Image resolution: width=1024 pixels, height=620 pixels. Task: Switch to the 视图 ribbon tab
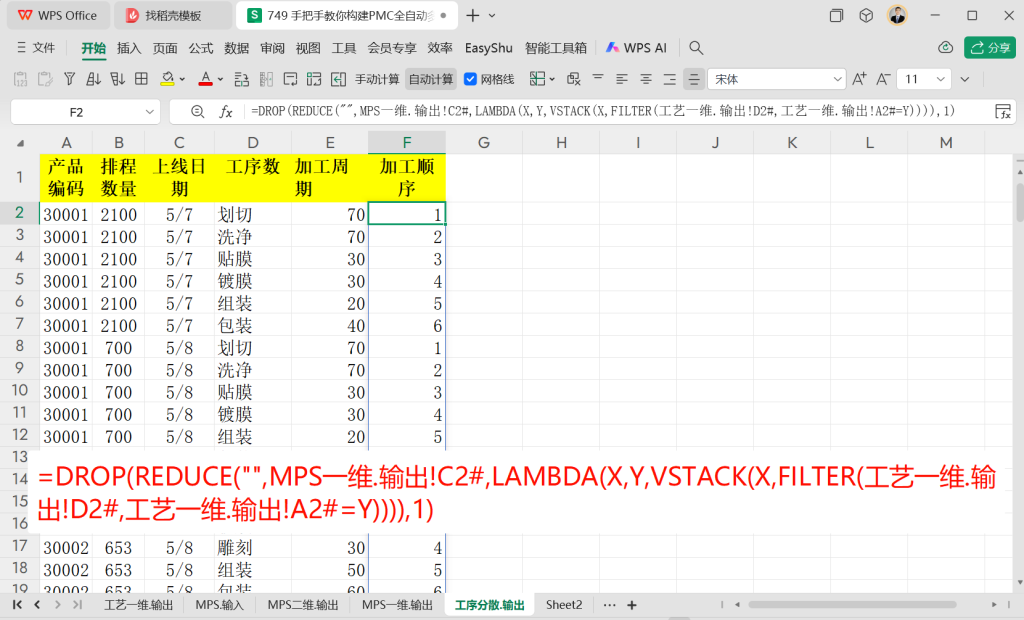point(308,48)
